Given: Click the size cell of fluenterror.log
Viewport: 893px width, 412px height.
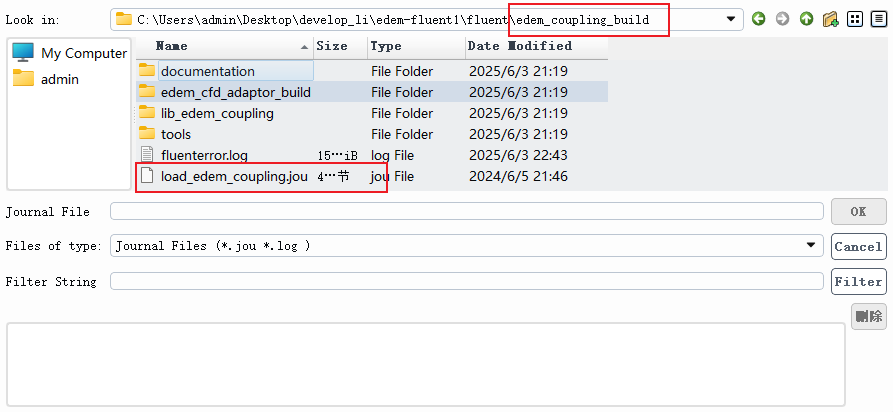Looking at the screenshot, I should 337,156.
